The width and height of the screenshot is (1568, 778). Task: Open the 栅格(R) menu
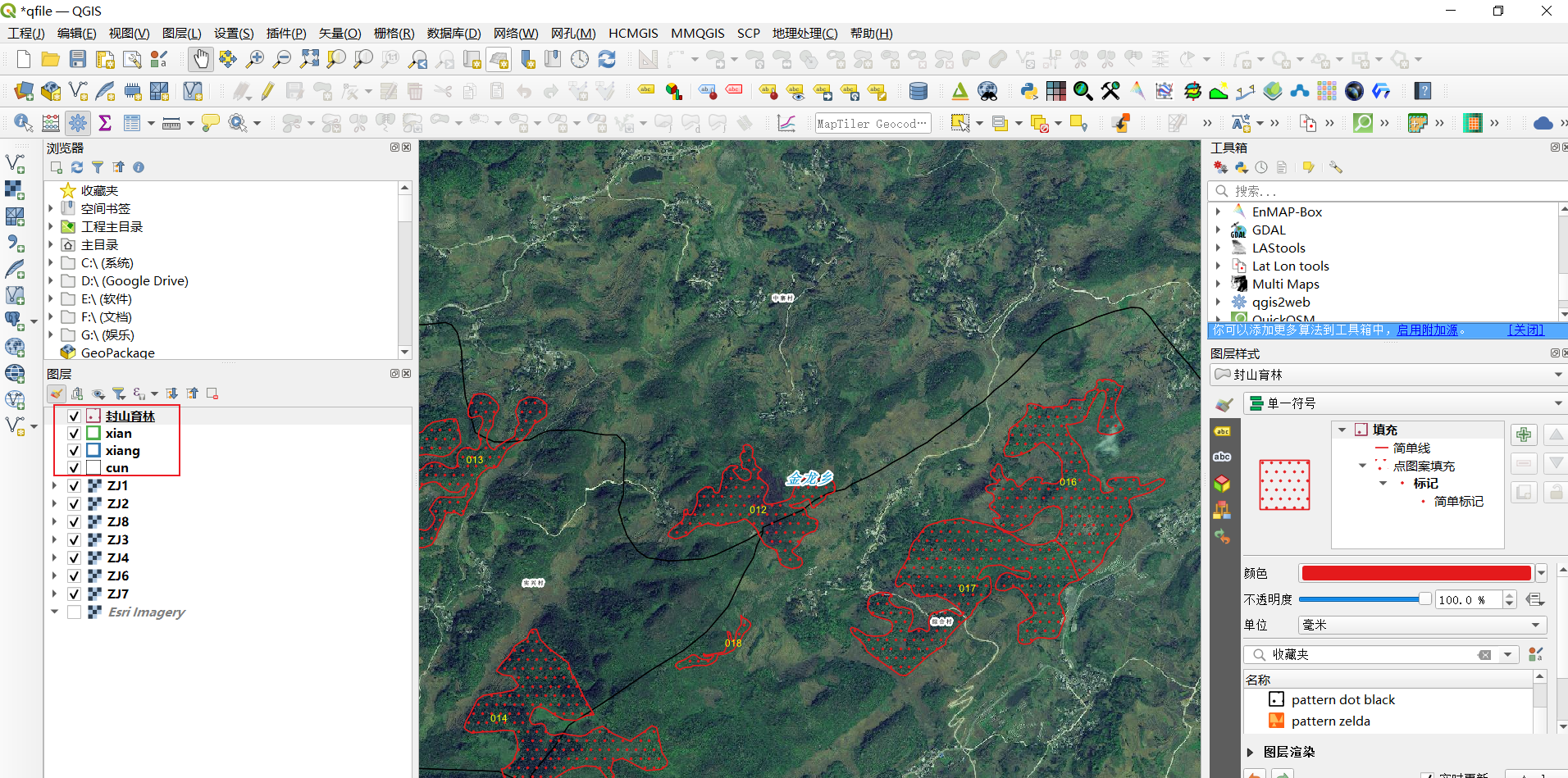394,34
